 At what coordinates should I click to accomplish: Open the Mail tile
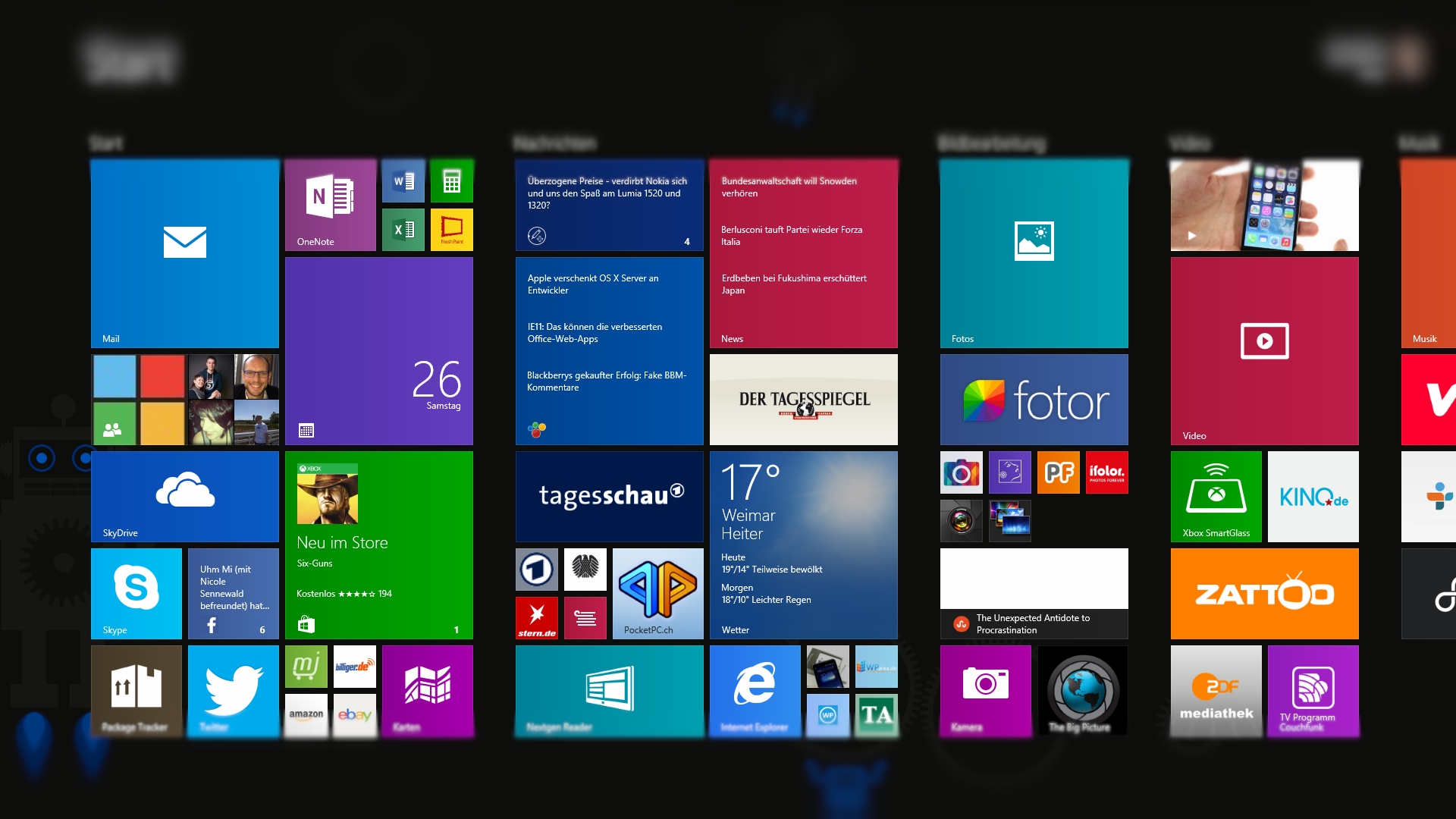(x=185, y=253)
